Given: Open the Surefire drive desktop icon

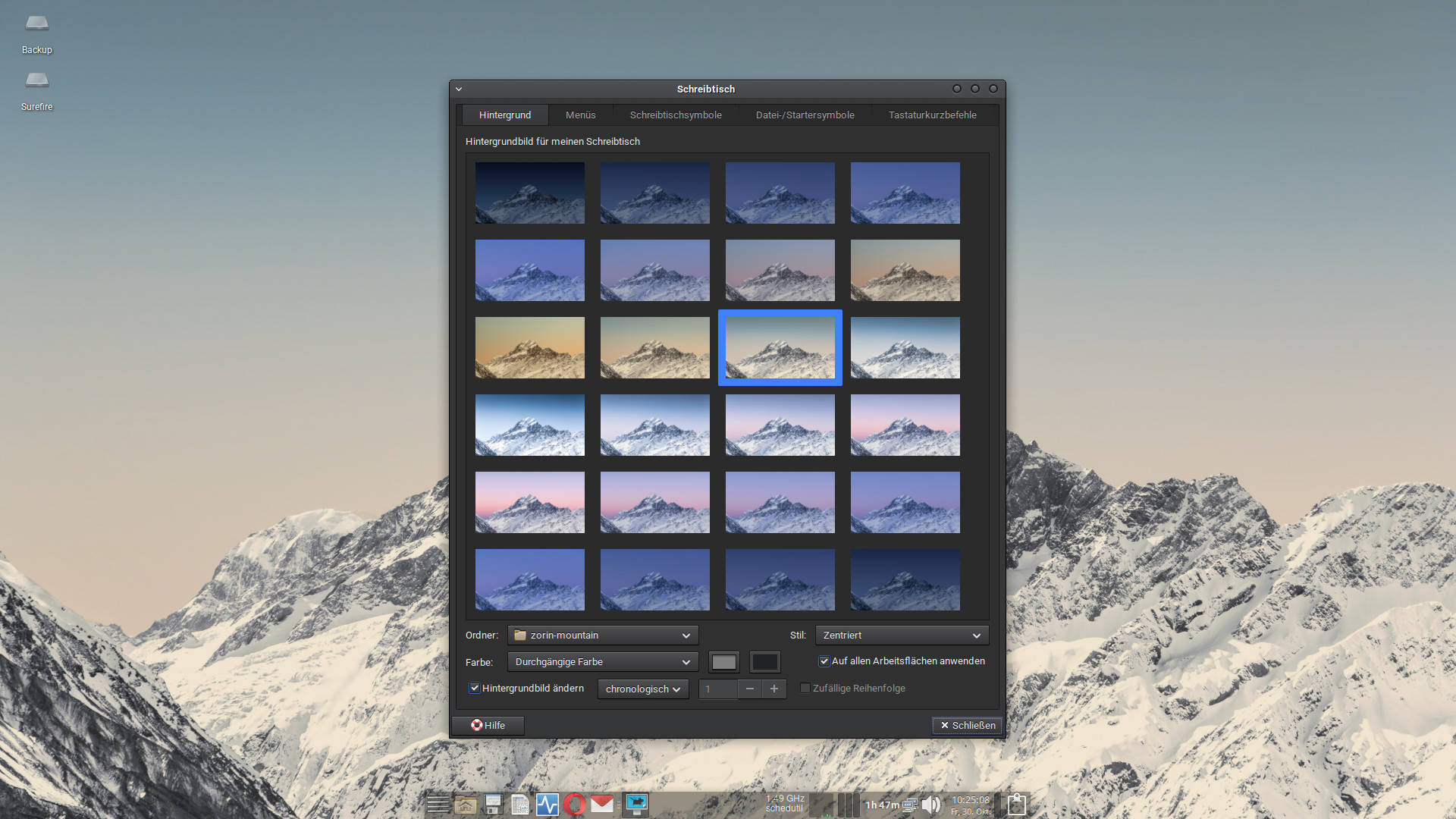Looking at the screenshot, I should [x=36, y=90].
